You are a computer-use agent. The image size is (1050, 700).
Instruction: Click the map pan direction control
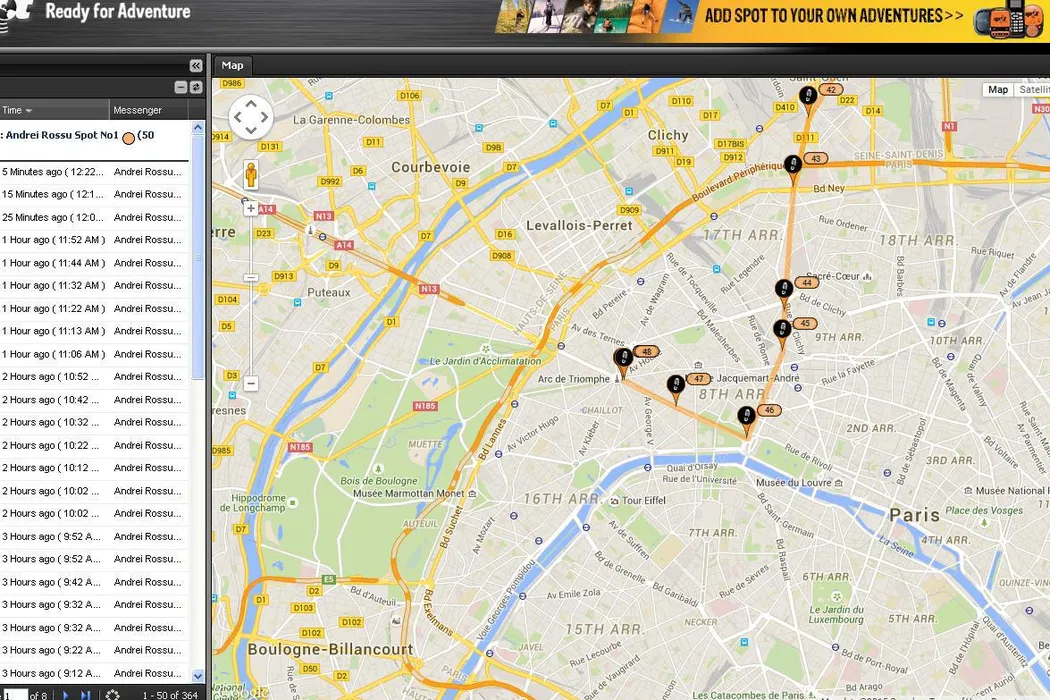[x=250, y=118]
